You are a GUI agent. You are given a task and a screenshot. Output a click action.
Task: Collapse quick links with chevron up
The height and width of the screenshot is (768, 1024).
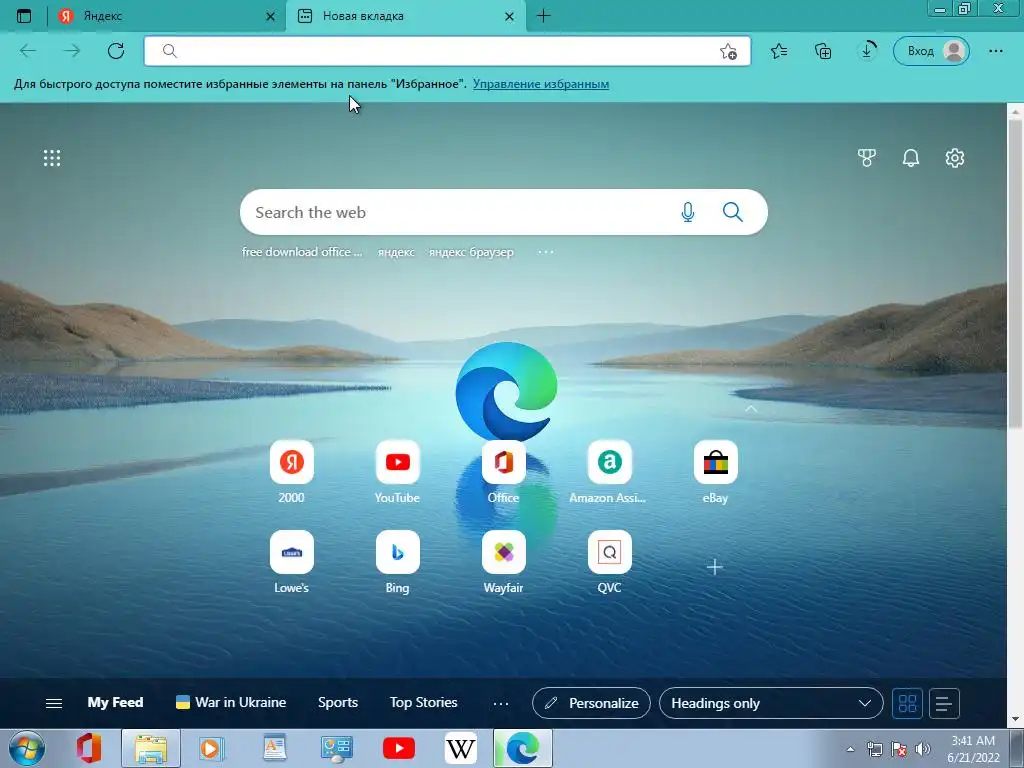point(751,409)
